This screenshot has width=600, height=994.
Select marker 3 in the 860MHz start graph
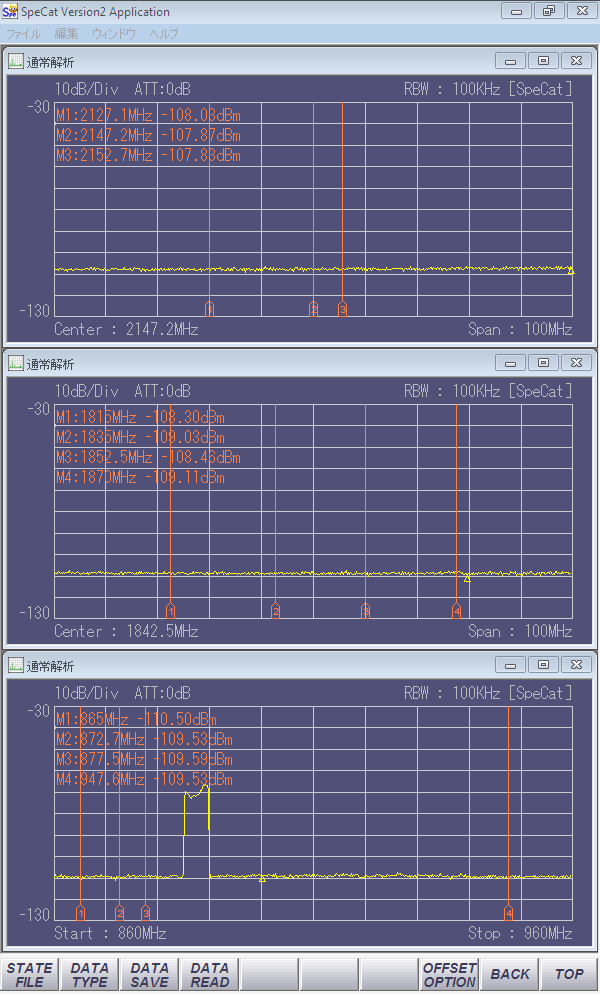pyautogui.click(x=145, y=913)
